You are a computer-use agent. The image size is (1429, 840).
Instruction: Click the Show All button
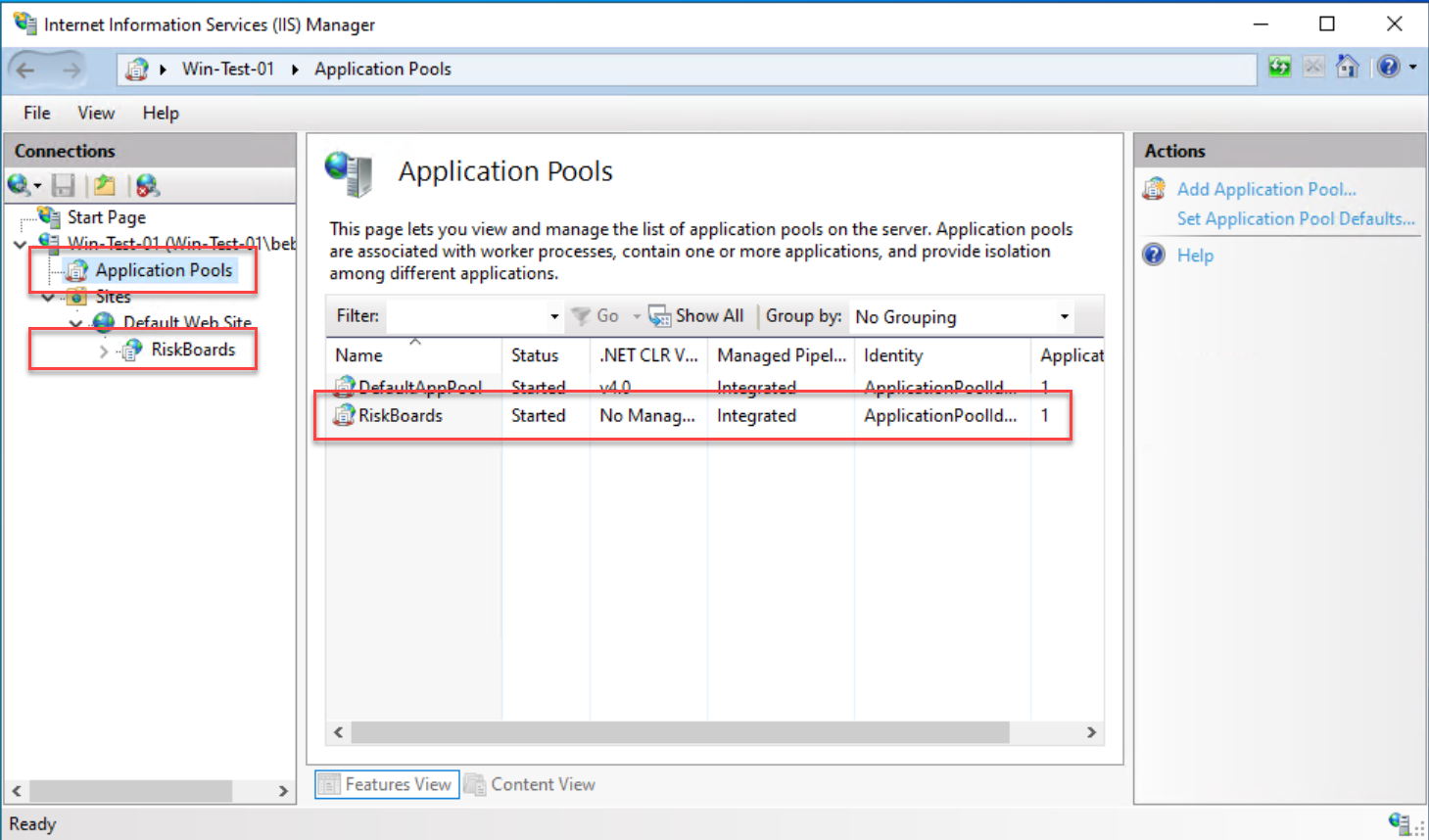(x=697, y=316)
